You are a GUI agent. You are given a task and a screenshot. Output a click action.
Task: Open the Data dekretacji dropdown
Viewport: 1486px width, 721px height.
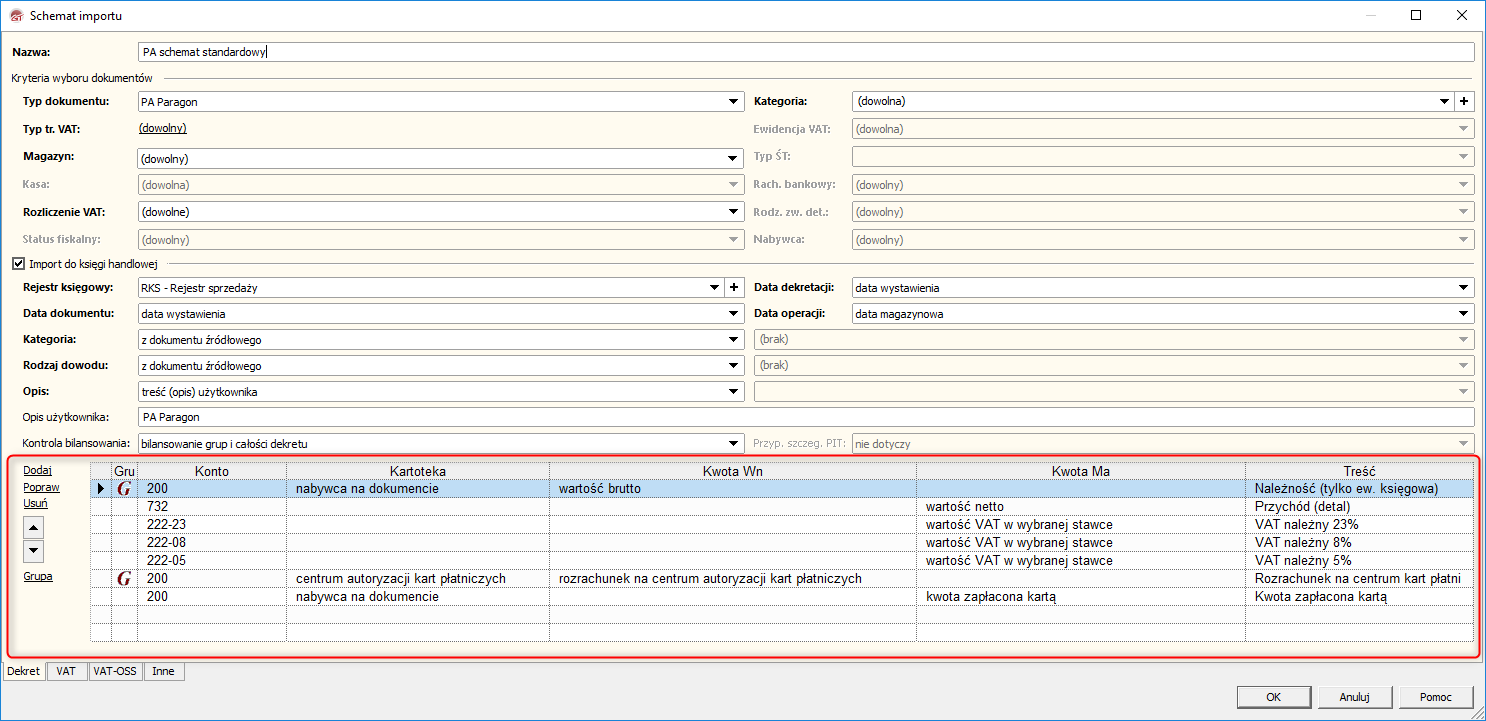[x=1464, y=288]
